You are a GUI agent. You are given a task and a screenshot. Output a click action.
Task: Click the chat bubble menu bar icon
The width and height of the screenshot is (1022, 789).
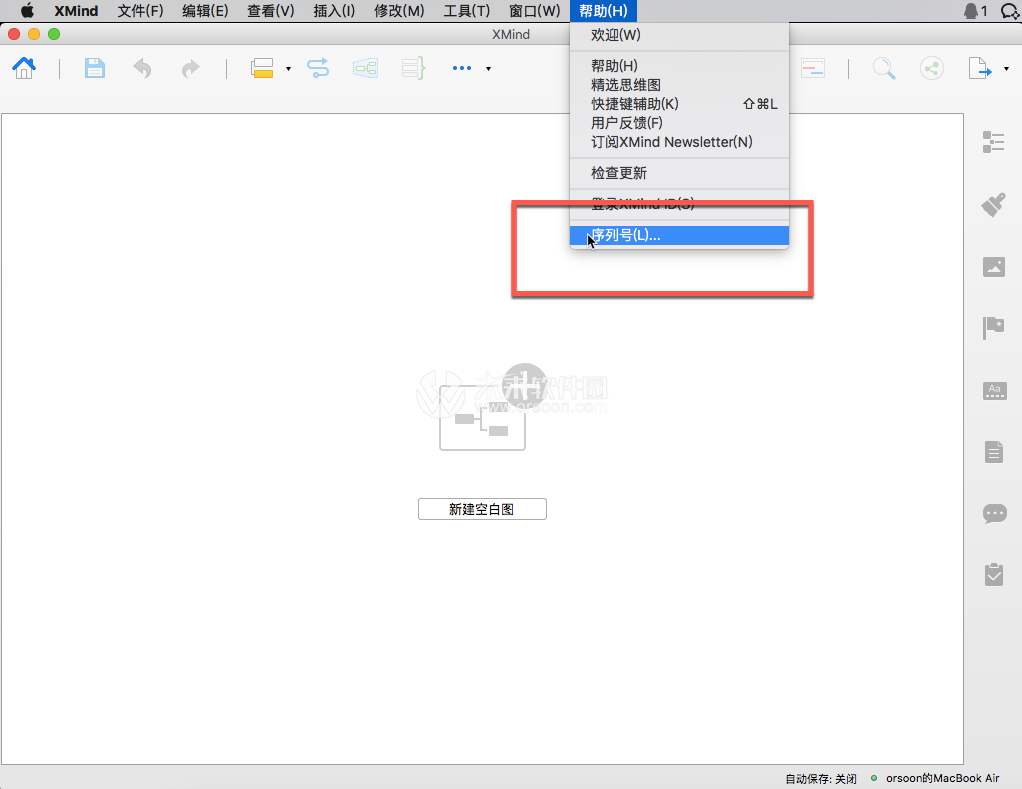1010,11
